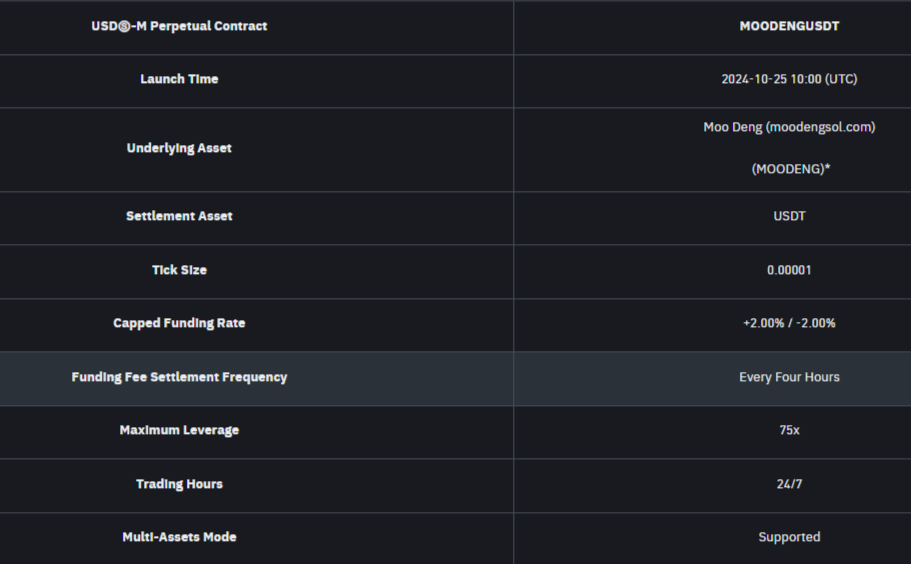
Task: Click the Settlement Asset label
Action: coord(179,216)
